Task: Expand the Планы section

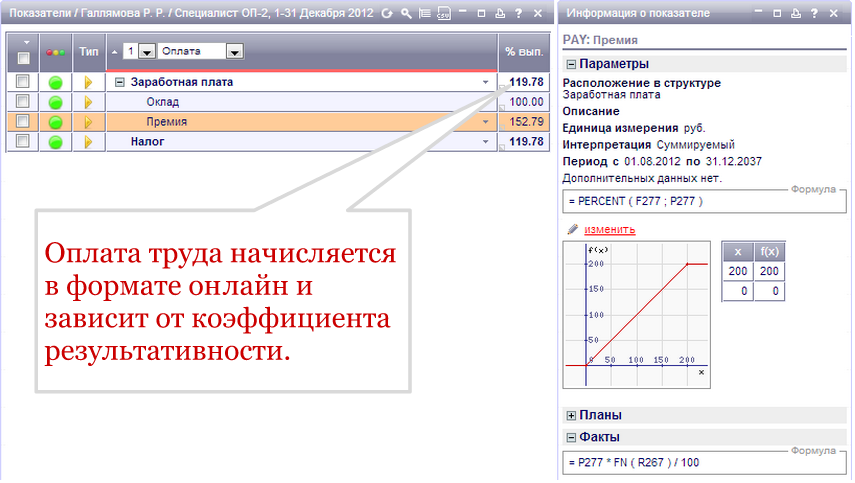Action: 571,416
